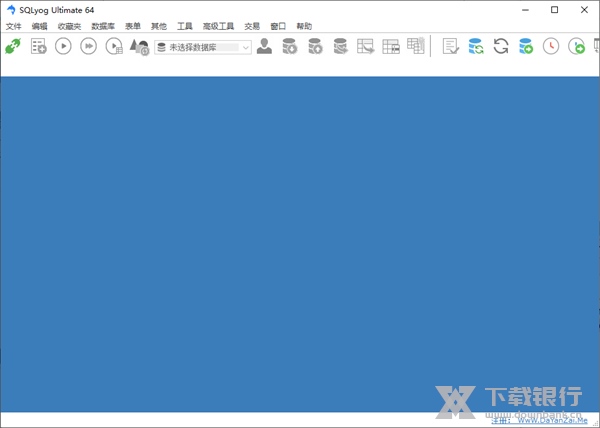The width and height of the screenshot is (600, 428).
Task: Click the blue database icon with green arrow
Action: pos(526,46)
